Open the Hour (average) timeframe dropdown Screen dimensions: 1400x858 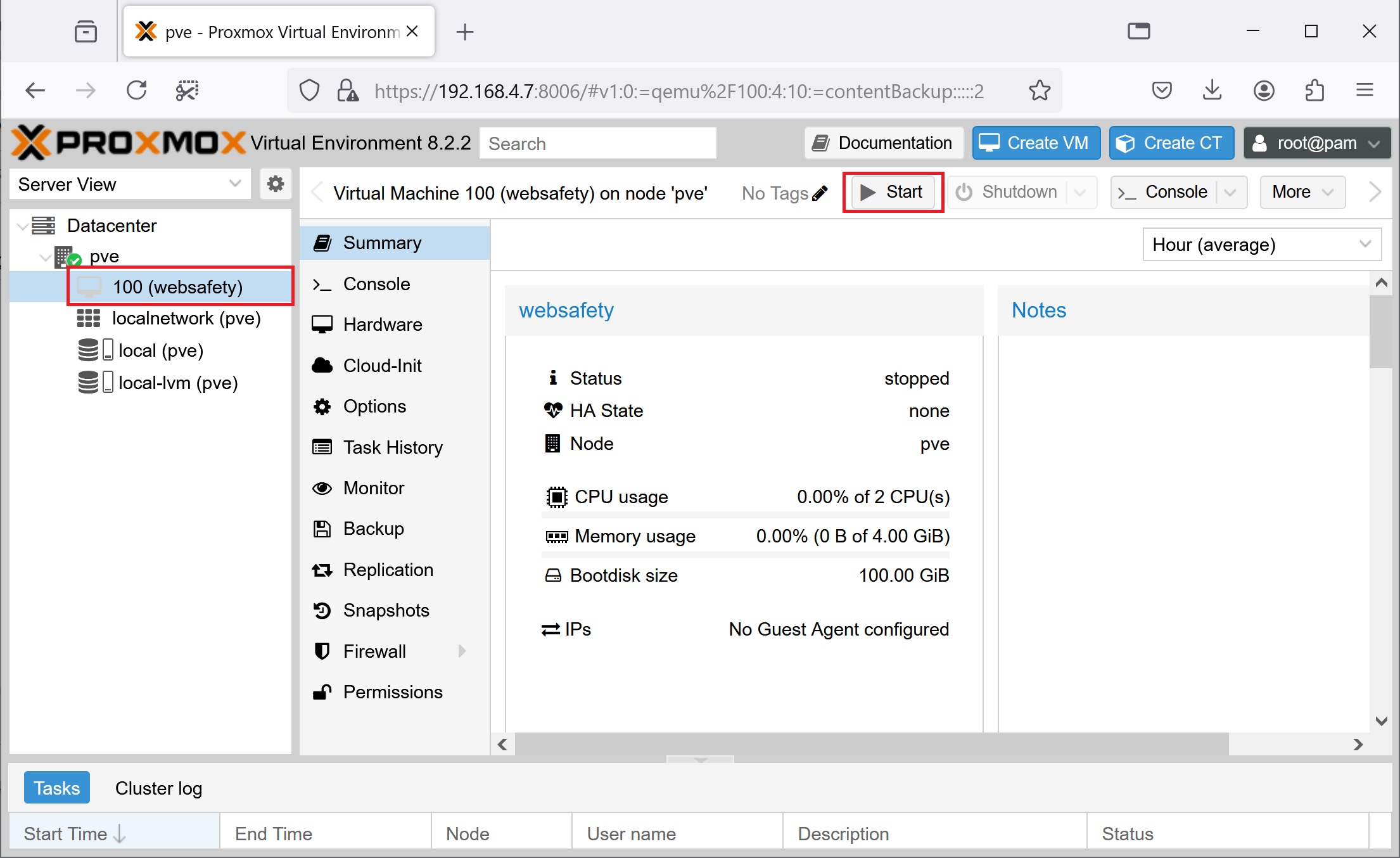coord(1262,245)
